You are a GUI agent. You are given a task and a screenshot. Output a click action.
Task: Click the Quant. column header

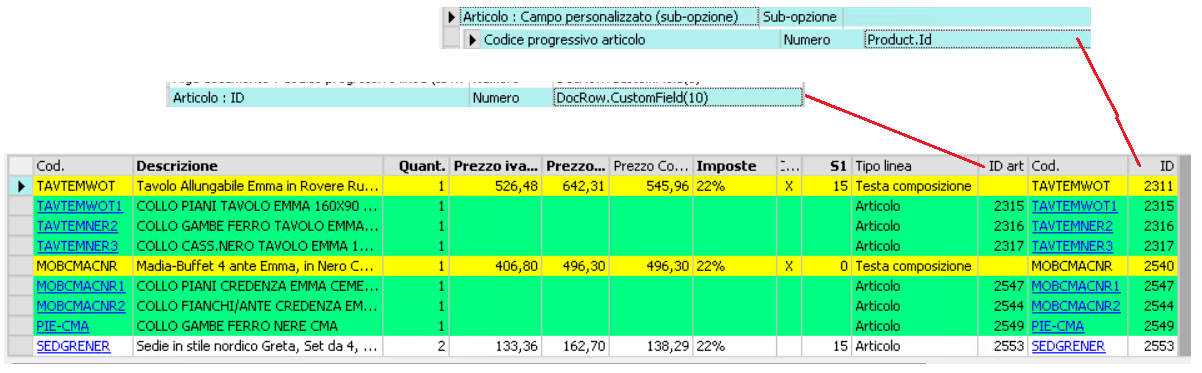pos(418,166)
